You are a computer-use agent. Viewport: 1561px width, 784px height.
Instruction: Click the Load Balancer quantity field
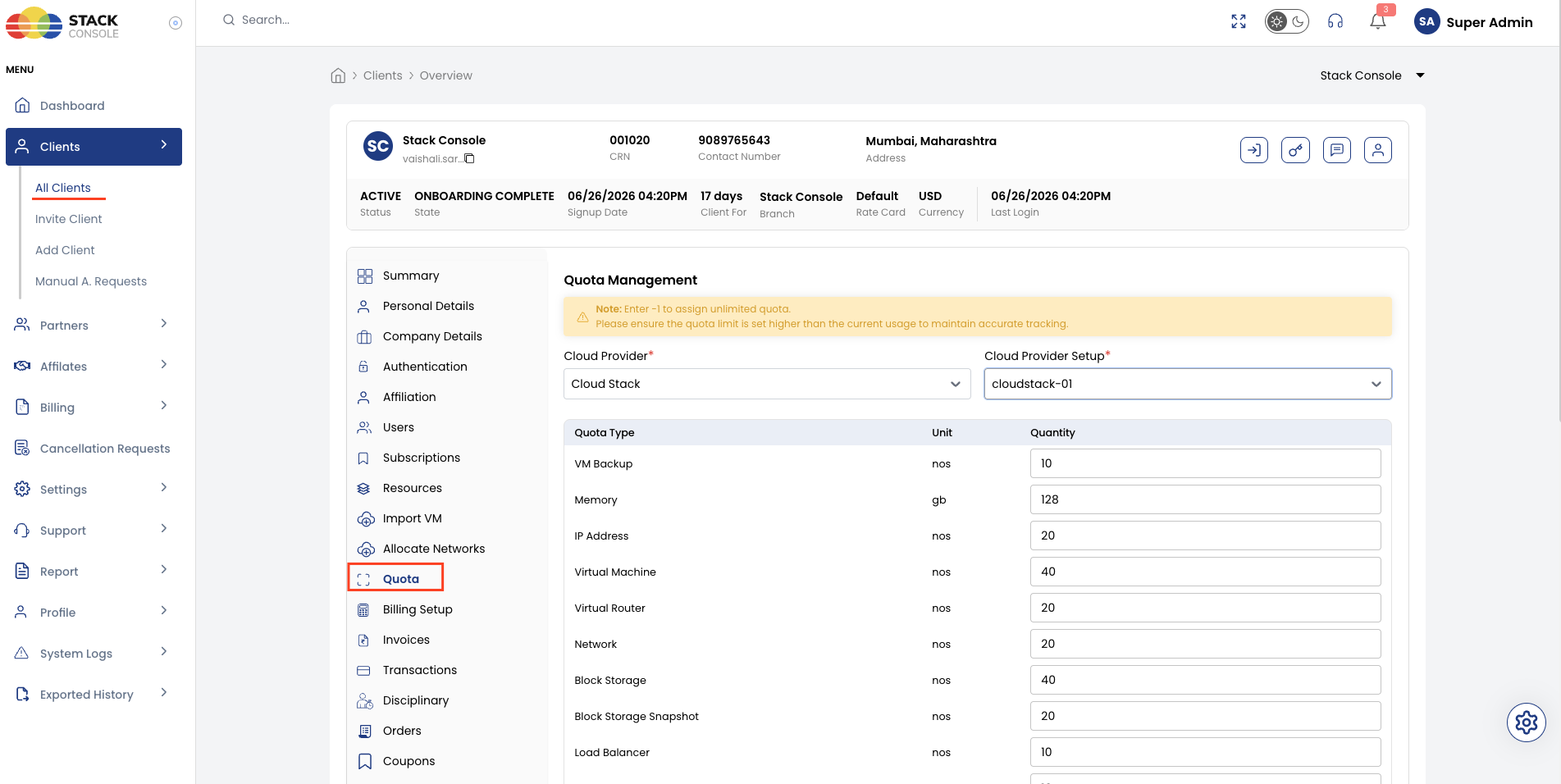pos(1205,752)
